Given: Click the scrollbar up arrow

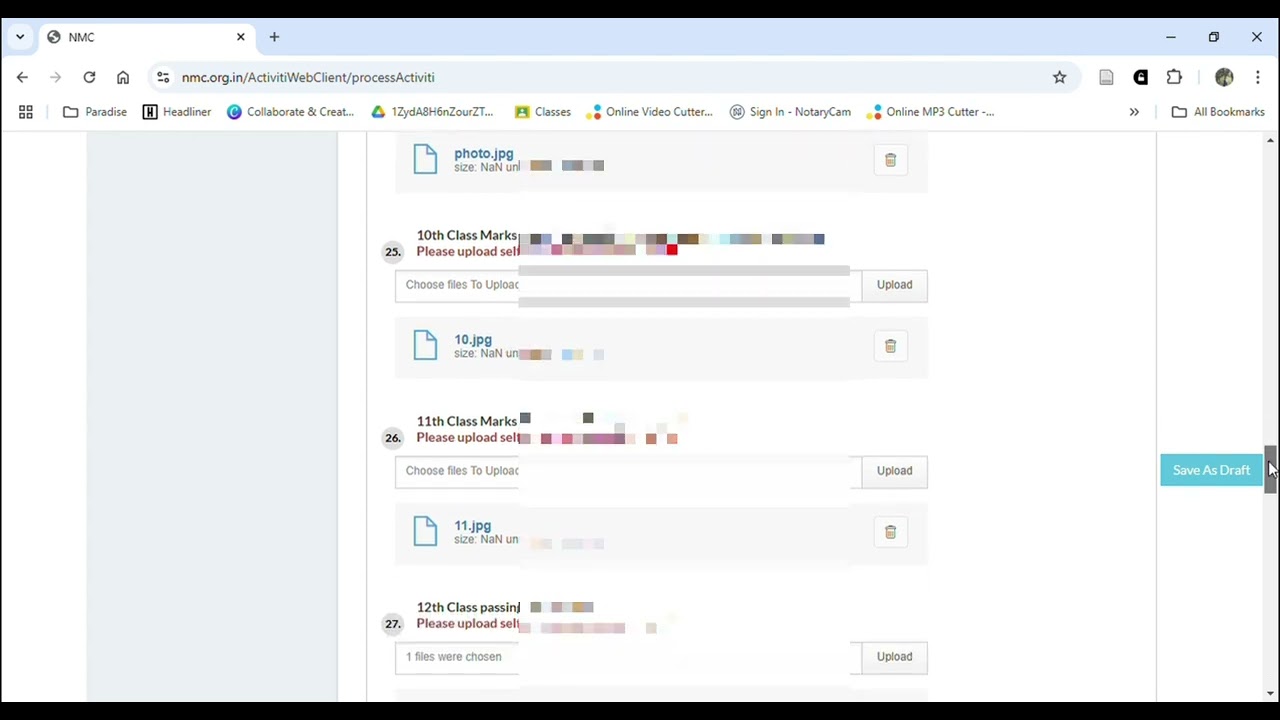Looking at the screenshot, I should tap(1270, 141).
